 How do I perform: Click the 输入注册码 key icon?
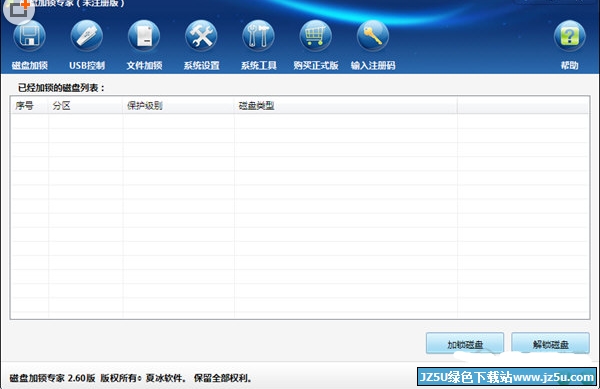[x=373, y=36]
